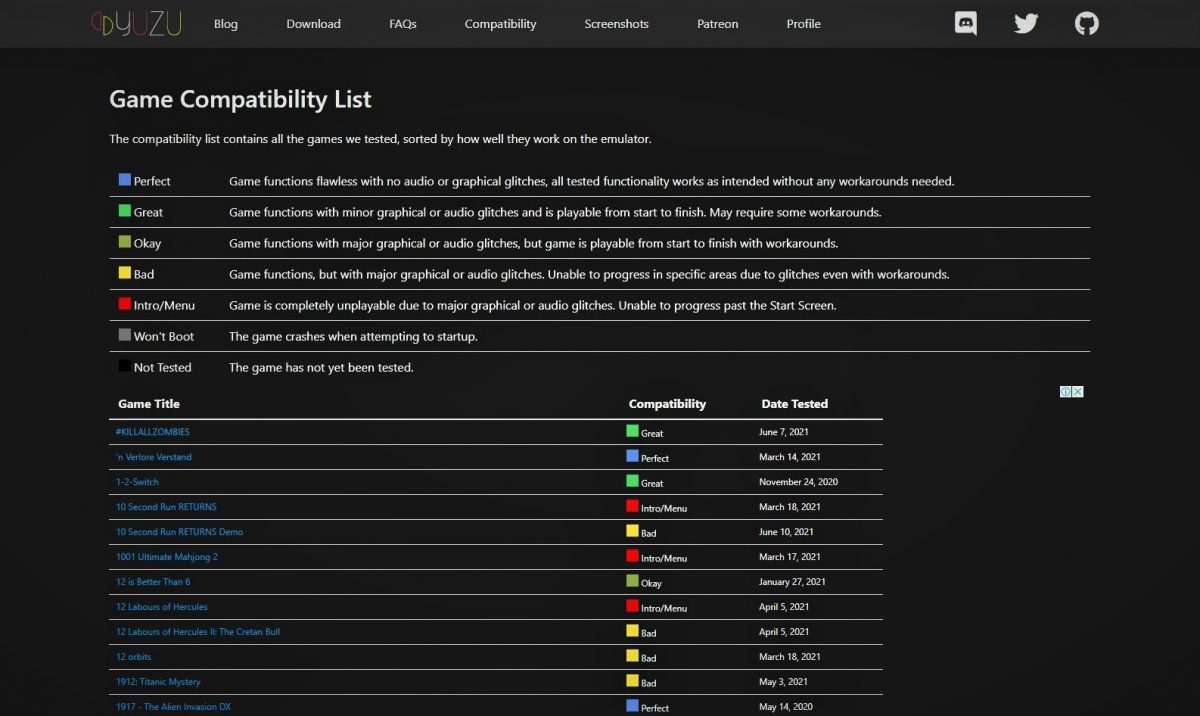Click the Perfect rating for 'n Verlore Verstand
This screenshot has height=716, width=1200.
pyautogui.click(x=648, y=457)
